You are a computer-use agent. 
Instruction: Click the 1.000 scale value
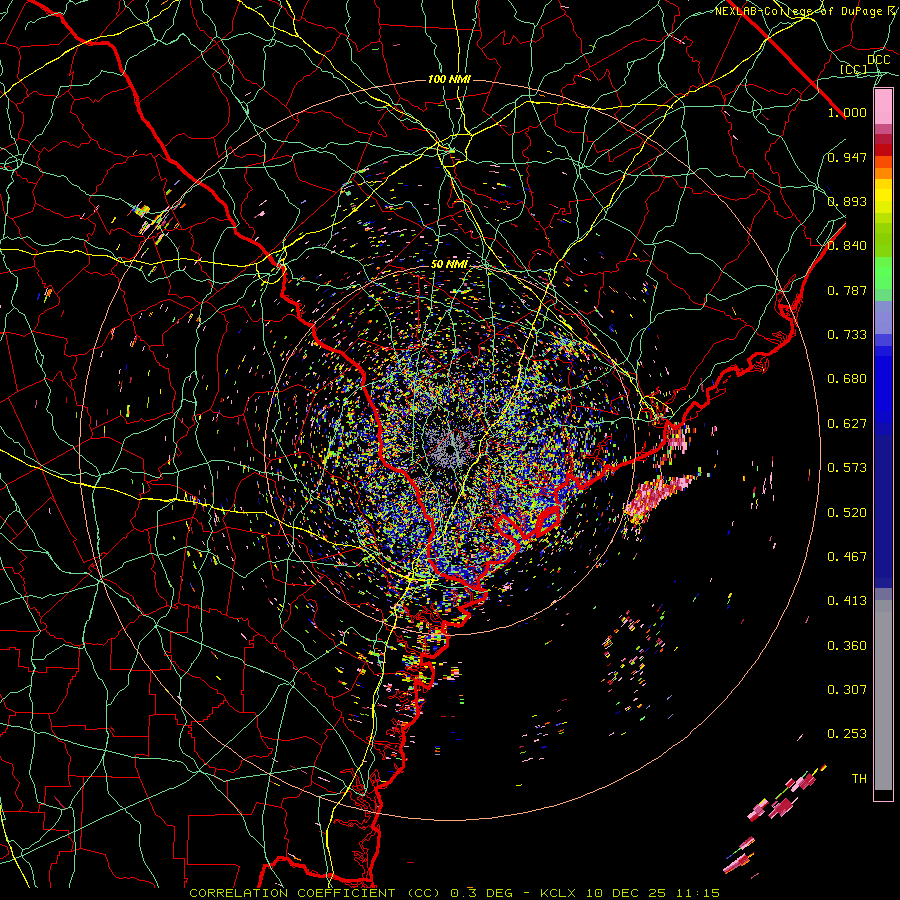pyautogui.click(x=847, y=112)
